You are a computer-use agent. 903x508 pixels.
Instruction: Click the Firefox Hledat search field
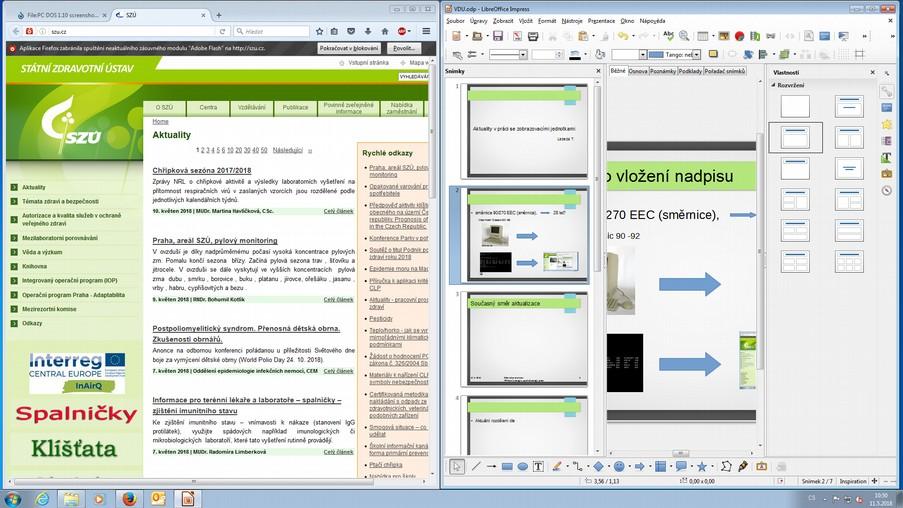pyautogui.click(x=271, y=31)
